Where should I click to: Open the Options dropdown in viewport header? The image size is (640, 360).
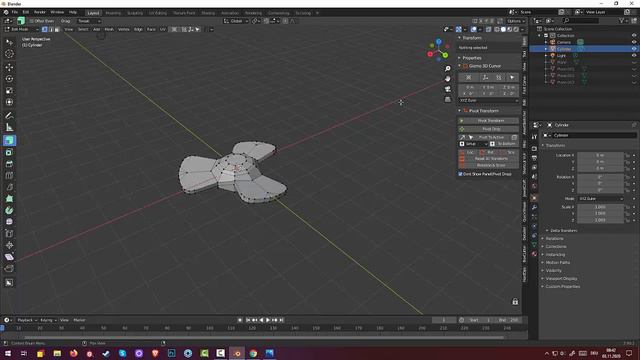pyautogui.click(x=516, y=21)
